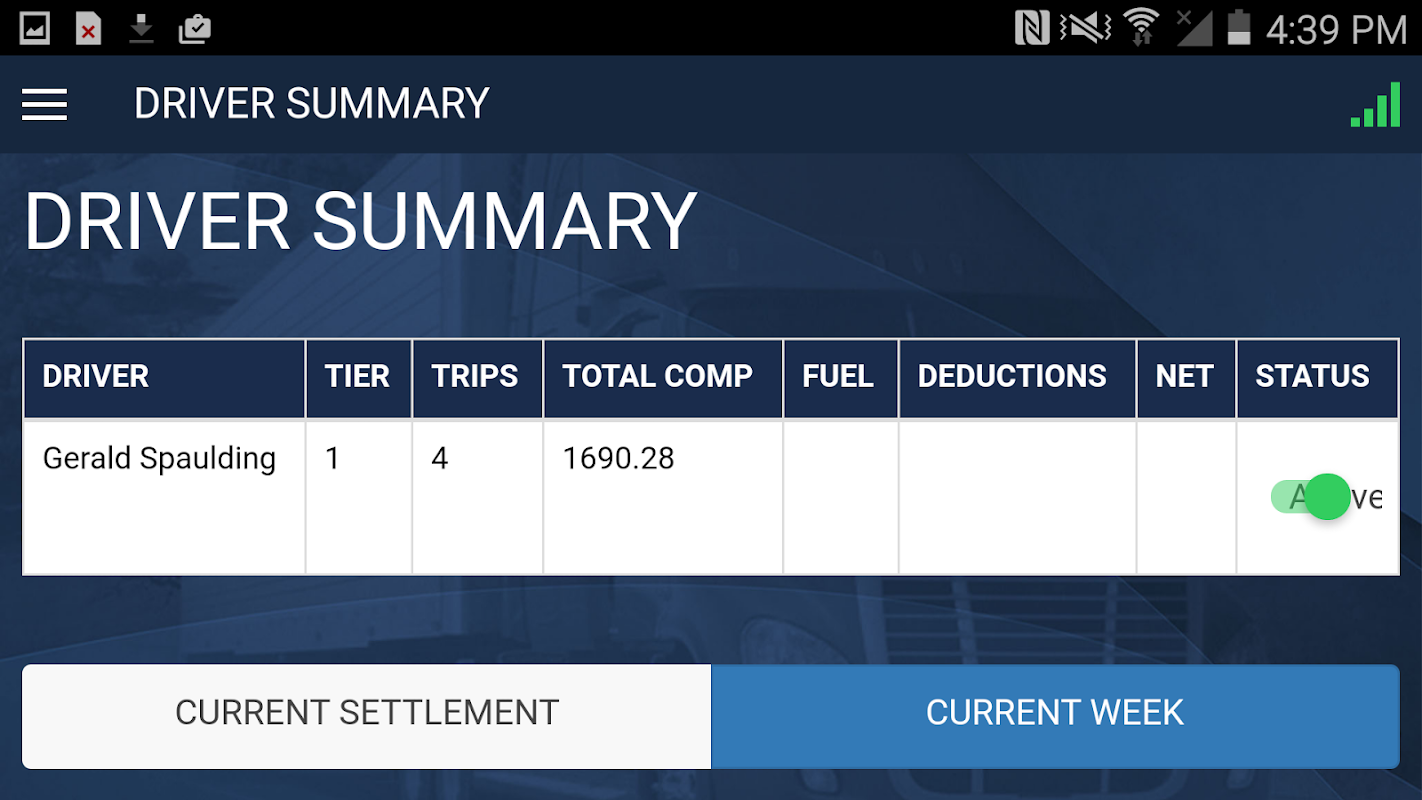Click the Deductions column header
The height and width of the screenshot is (800, 1422).
1012,377
